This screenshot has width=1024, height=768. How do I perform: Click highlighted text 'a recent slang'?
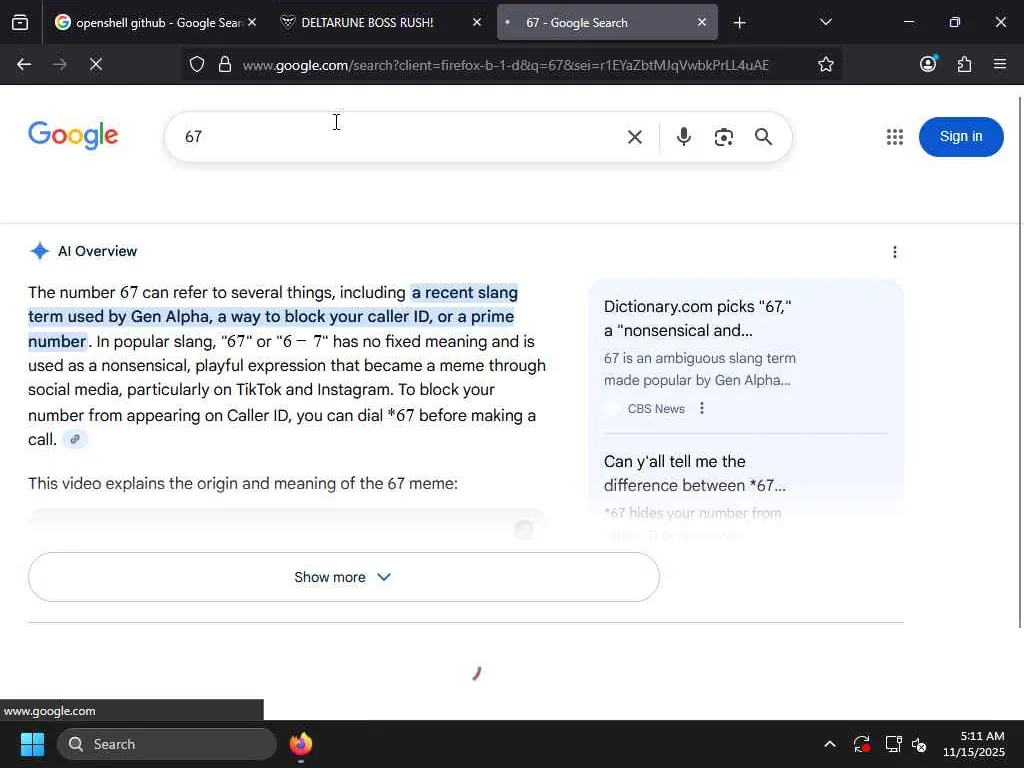point(464,293)
